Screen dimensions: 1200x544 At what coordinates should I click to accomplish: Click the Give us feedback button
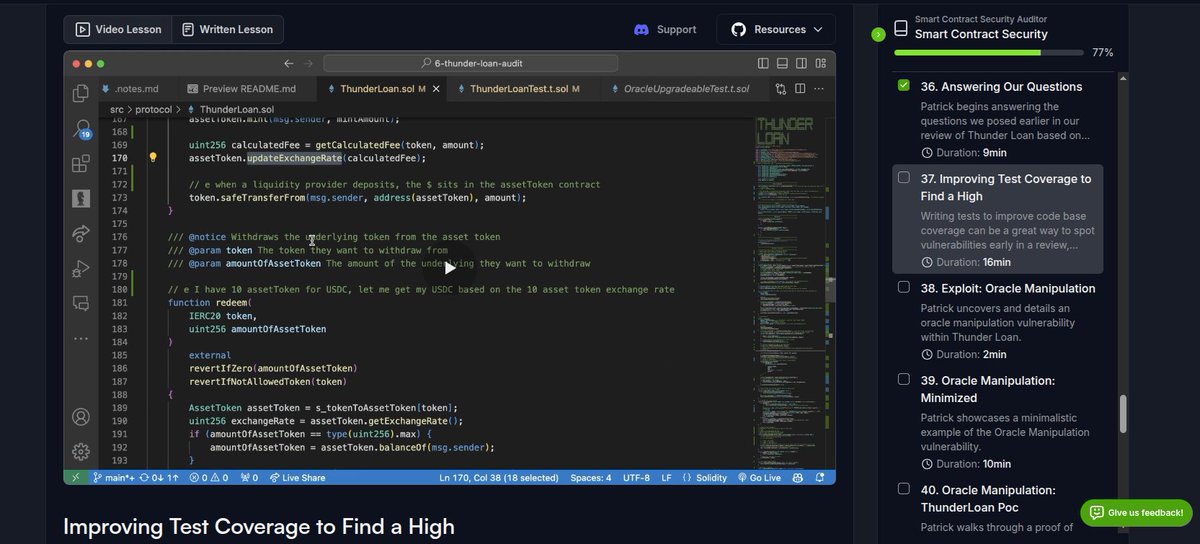pyautogui.click(x=1136, y=513)
